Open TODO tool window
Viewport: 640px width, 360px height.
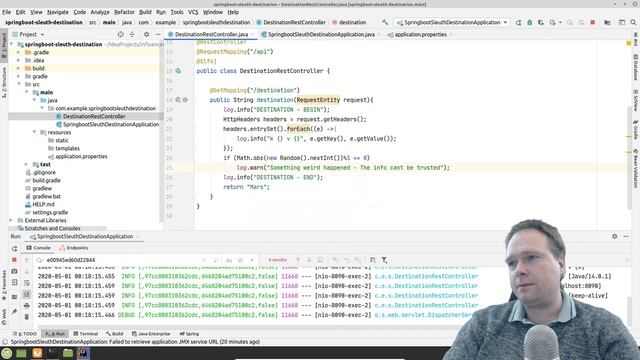(x=25, y=333)
